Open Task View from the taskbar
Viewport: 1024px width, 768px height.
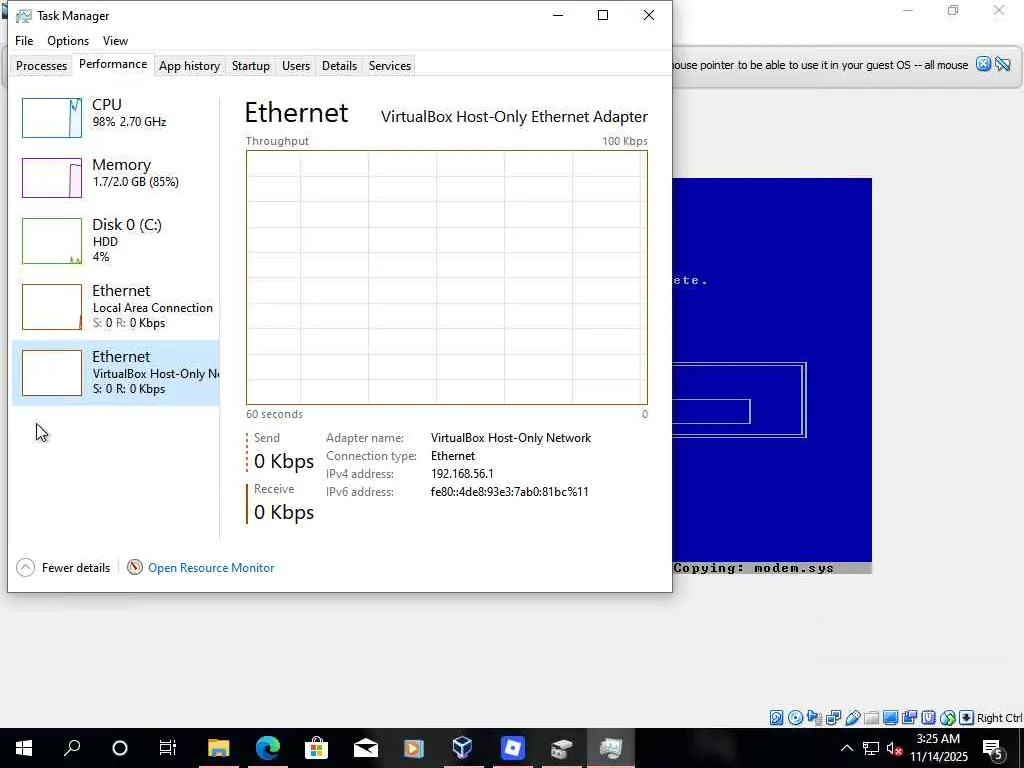point(168,748)
